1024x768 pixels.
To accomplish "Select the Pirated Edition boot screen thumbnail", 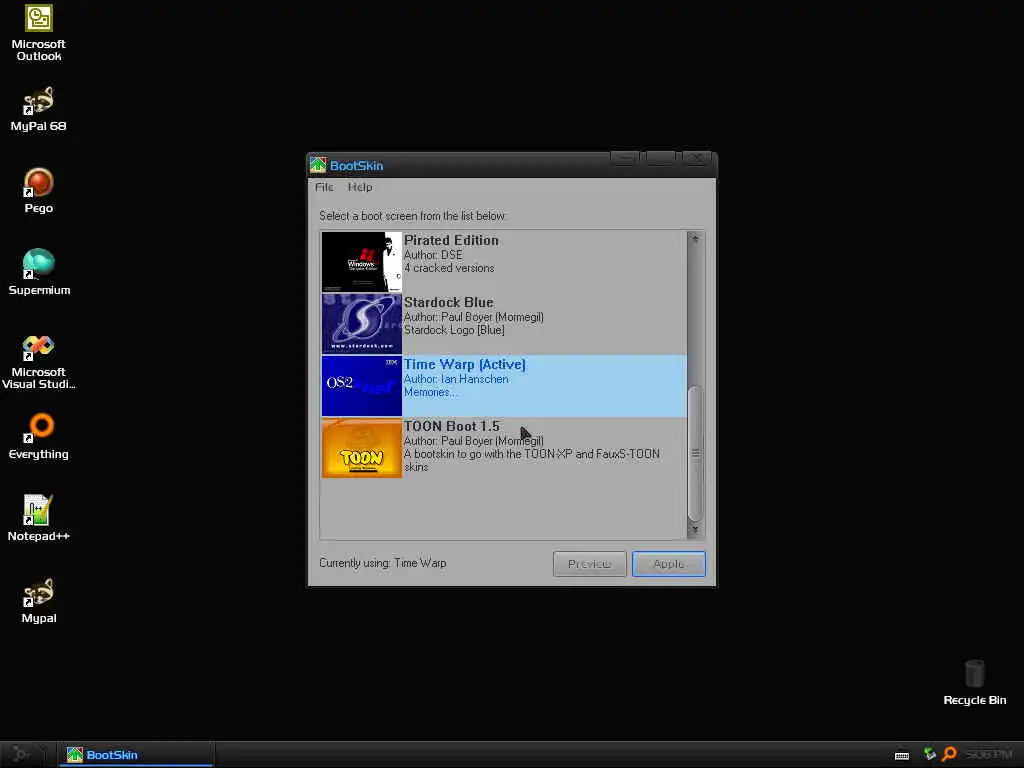I will [x=362, y=262].
